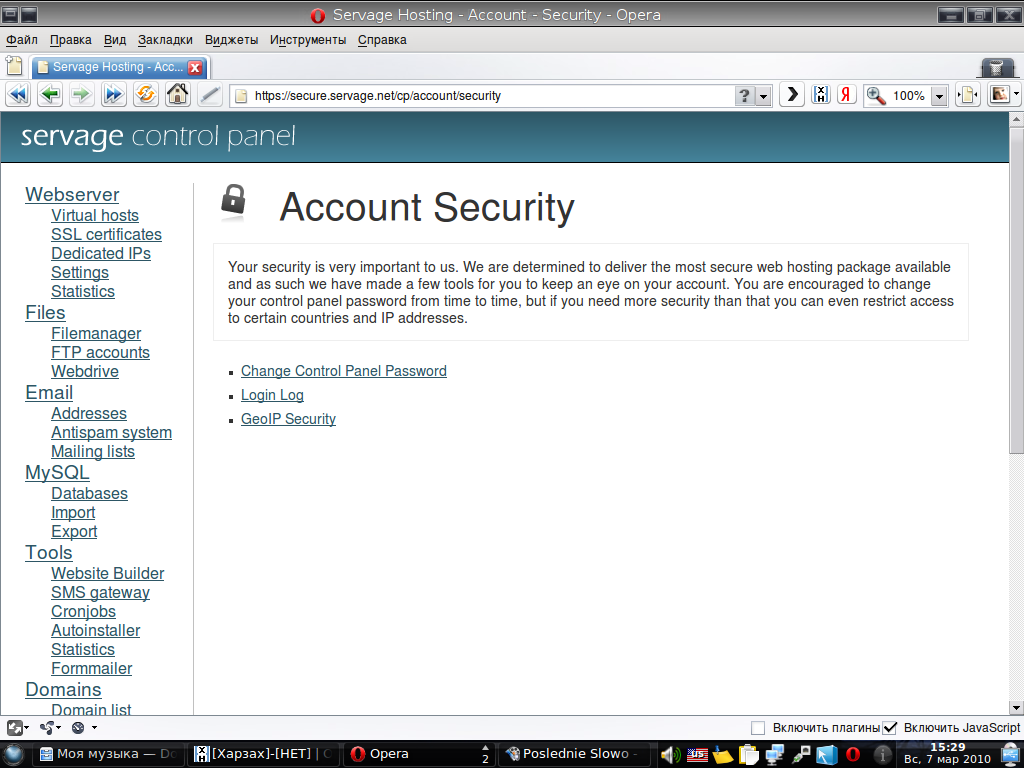This screenshot has height=768, width=1024.
Task: Open the Файл menu
Action: (x=22, y=40)
